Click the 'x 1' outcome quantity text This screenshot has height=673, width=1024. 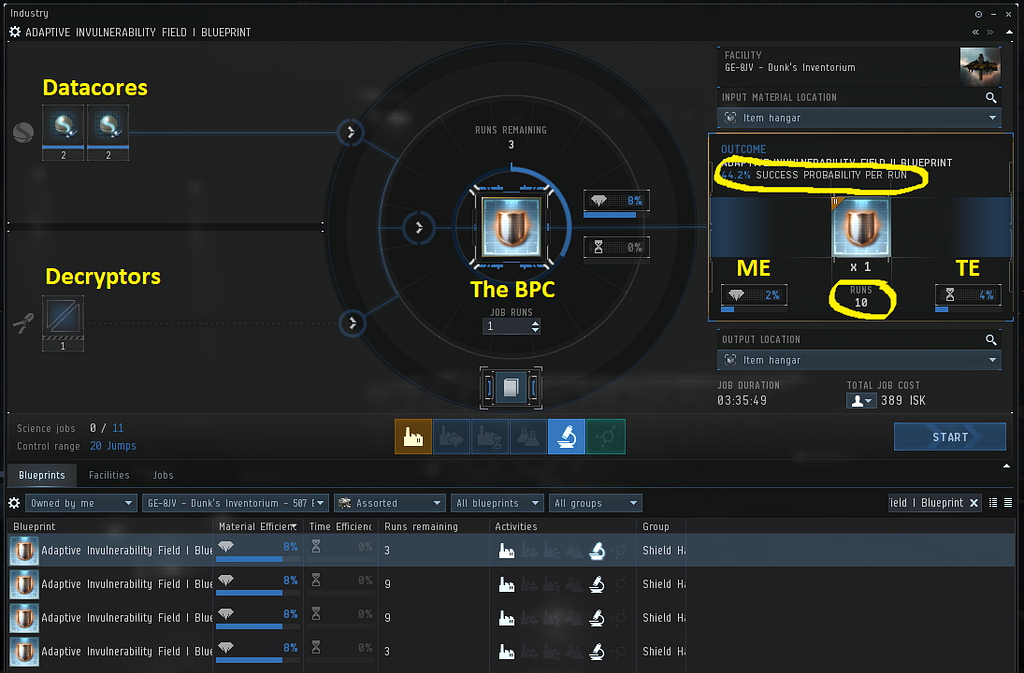pos(861,267)
